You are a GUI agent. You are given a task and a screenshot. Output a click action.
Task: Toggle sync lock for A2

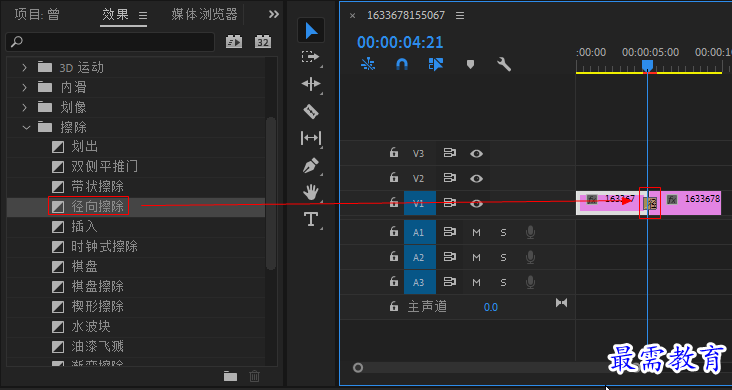[450, 257]
